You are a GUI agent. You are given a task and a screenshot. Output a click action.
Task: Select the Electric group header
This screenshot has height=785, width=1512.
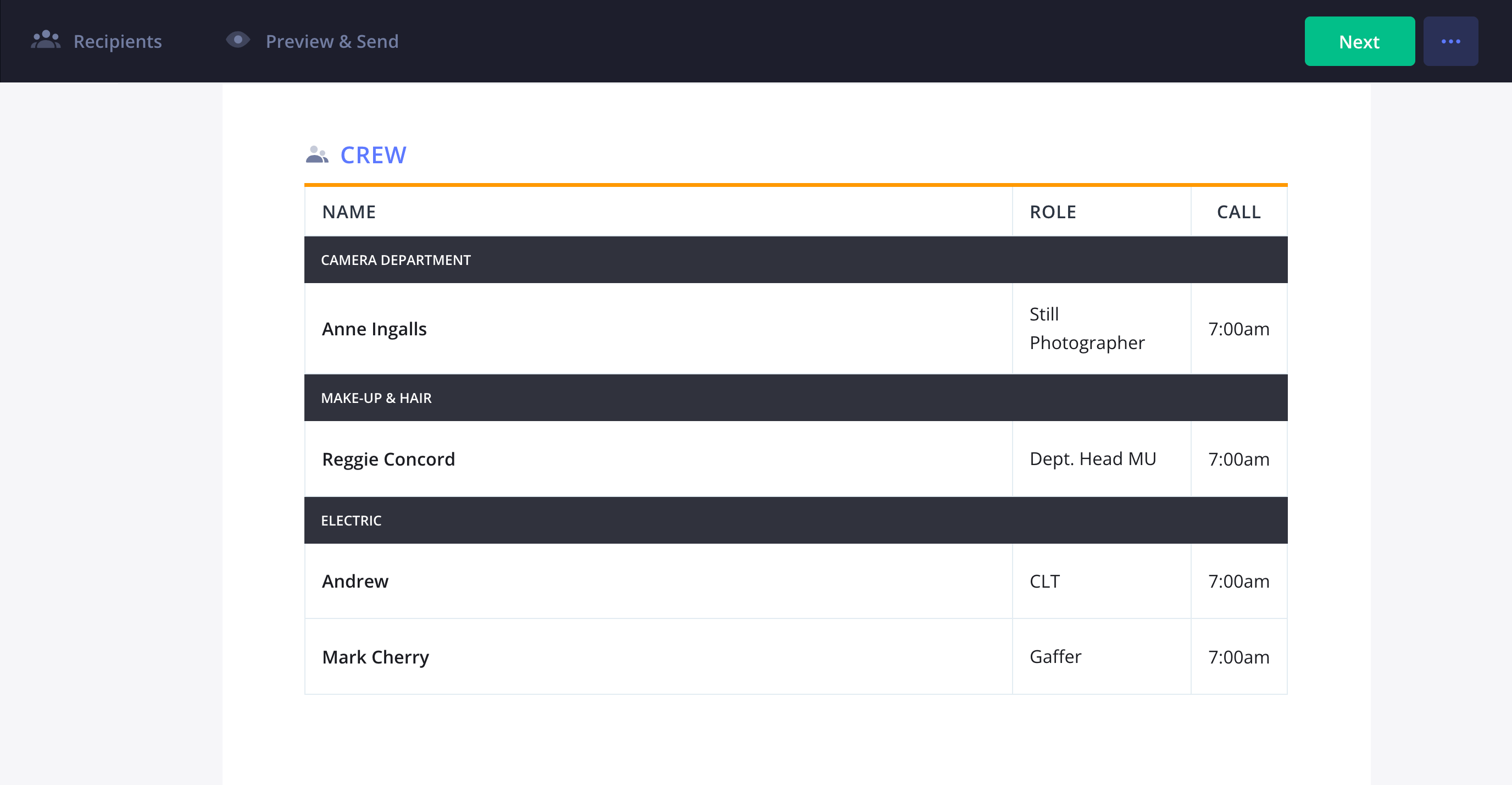coord(796,521)
